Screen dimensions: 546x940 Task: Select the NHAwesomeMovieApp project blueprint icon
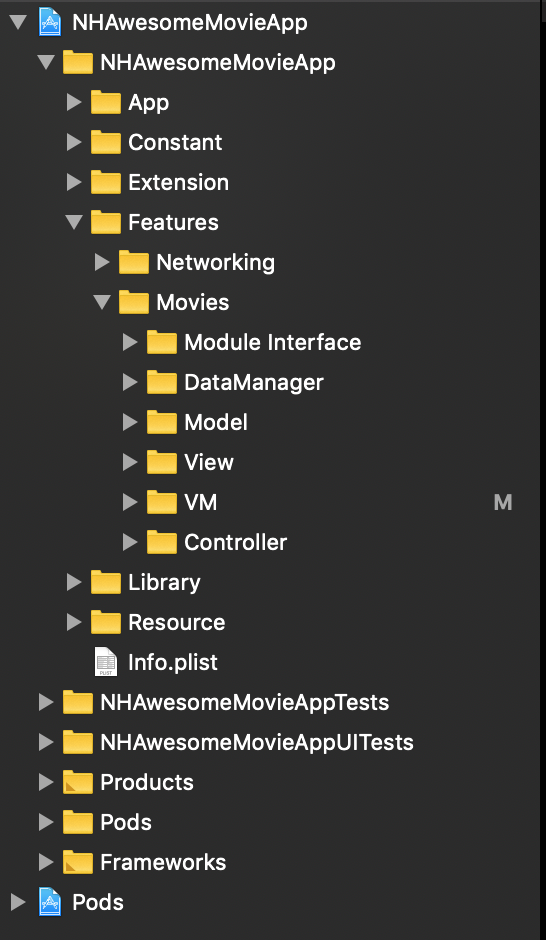point(50,22)
